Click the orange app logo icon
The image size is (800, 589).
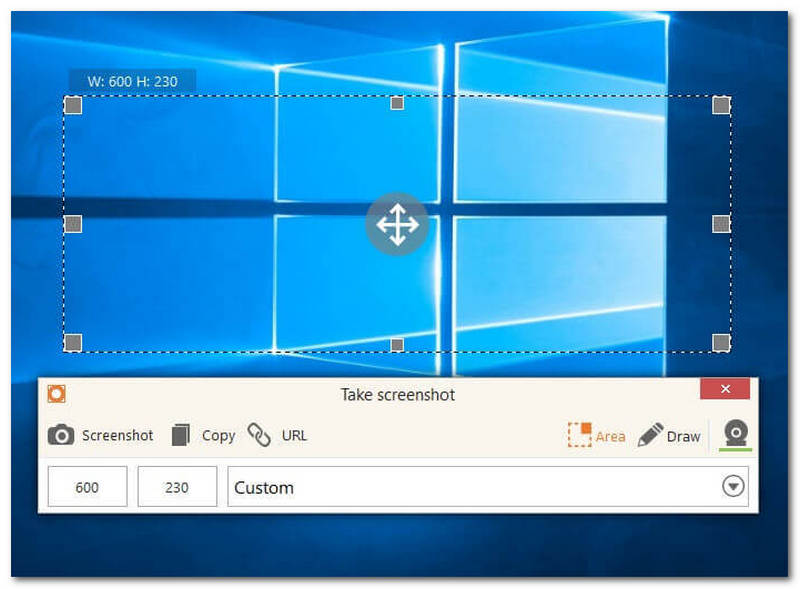pos(57,394)
